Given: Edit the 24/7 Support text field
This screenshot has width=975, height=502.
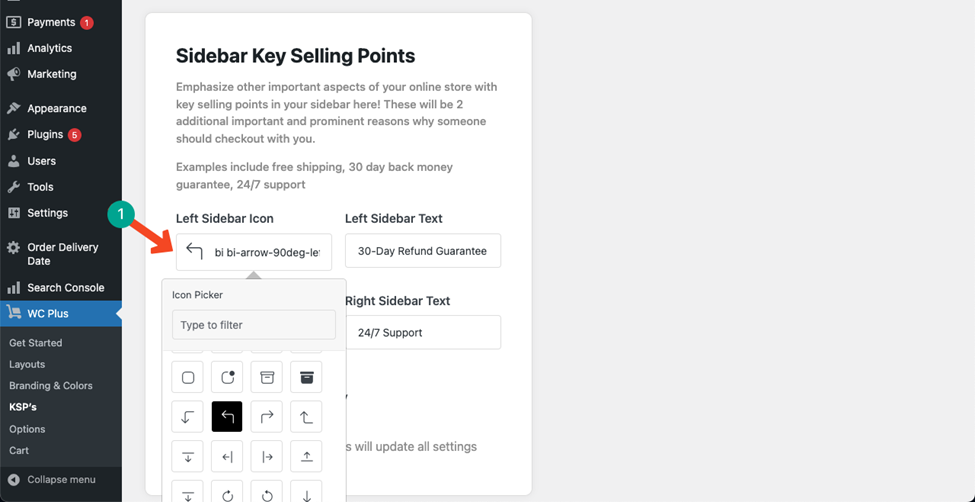Looking at the screenshot, I should [423, 332].
